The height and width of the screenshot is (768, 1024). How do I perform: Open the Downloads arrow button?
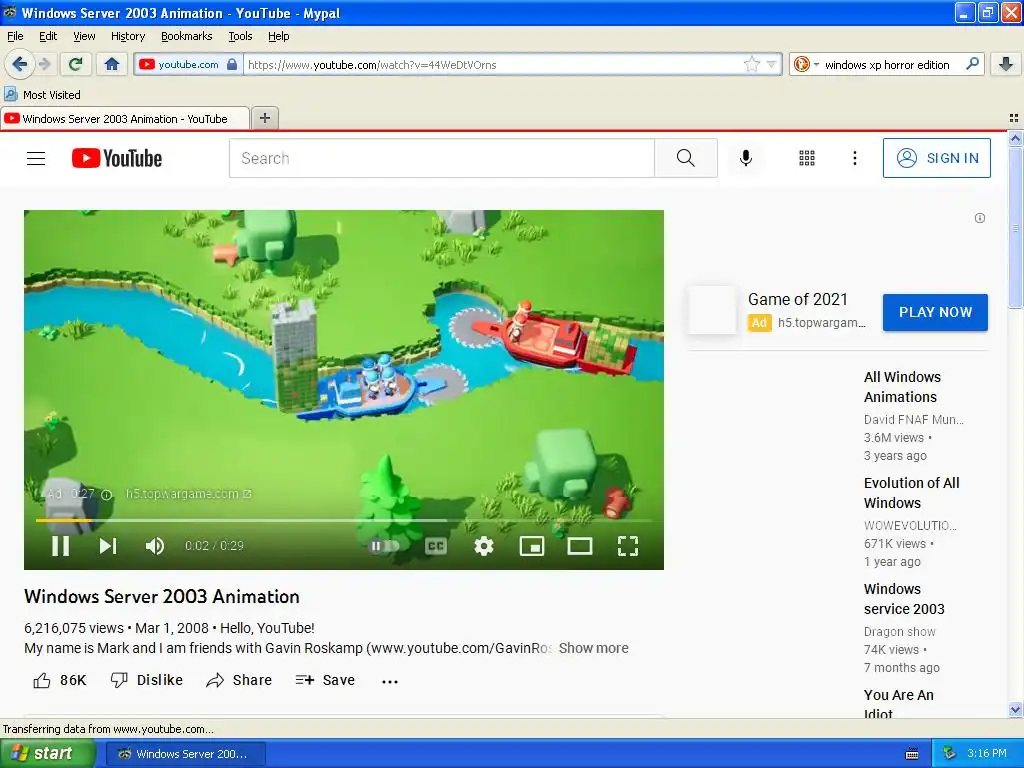[1006, 64]
